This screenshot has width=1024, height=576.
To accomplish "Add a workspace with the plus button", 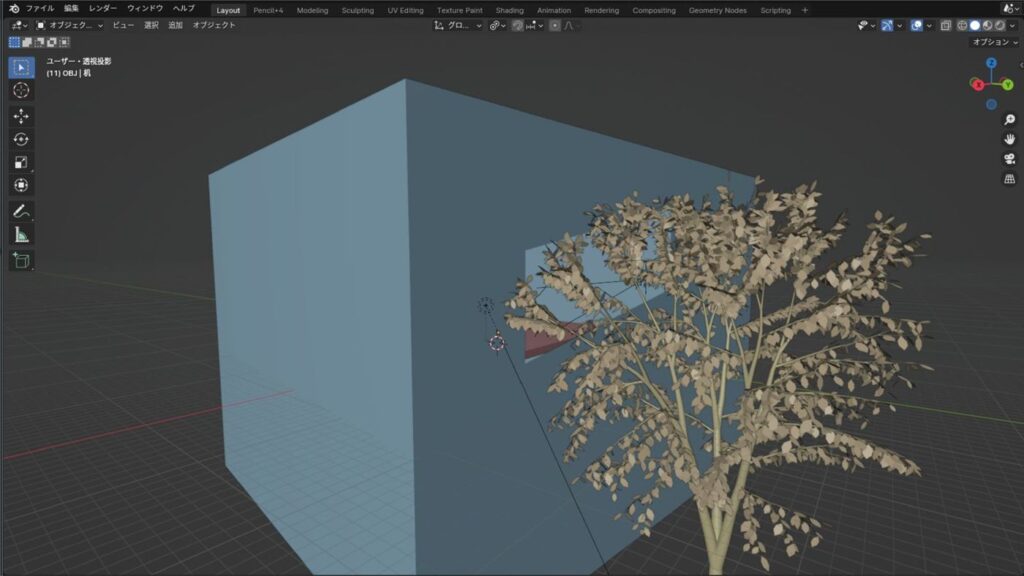I will point(805,10).
